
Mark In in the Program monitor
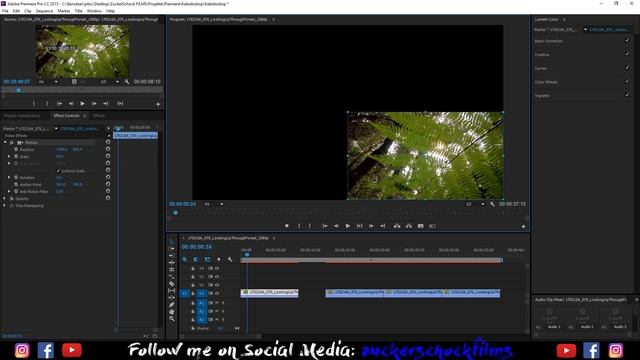299,226
